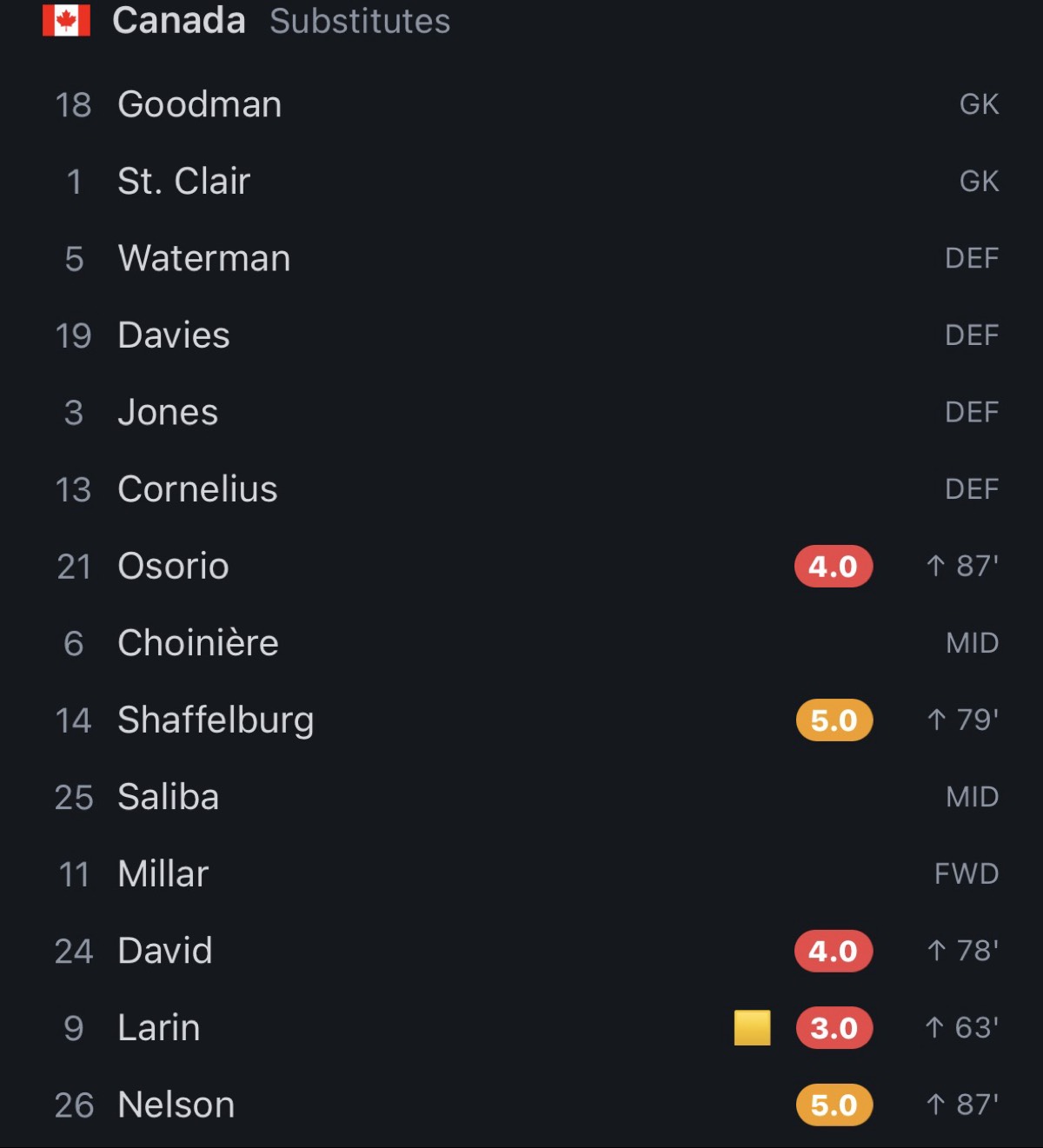1043x1148 pixels.
Task: Open Davies player details
Action: click(x=521, y=335)
